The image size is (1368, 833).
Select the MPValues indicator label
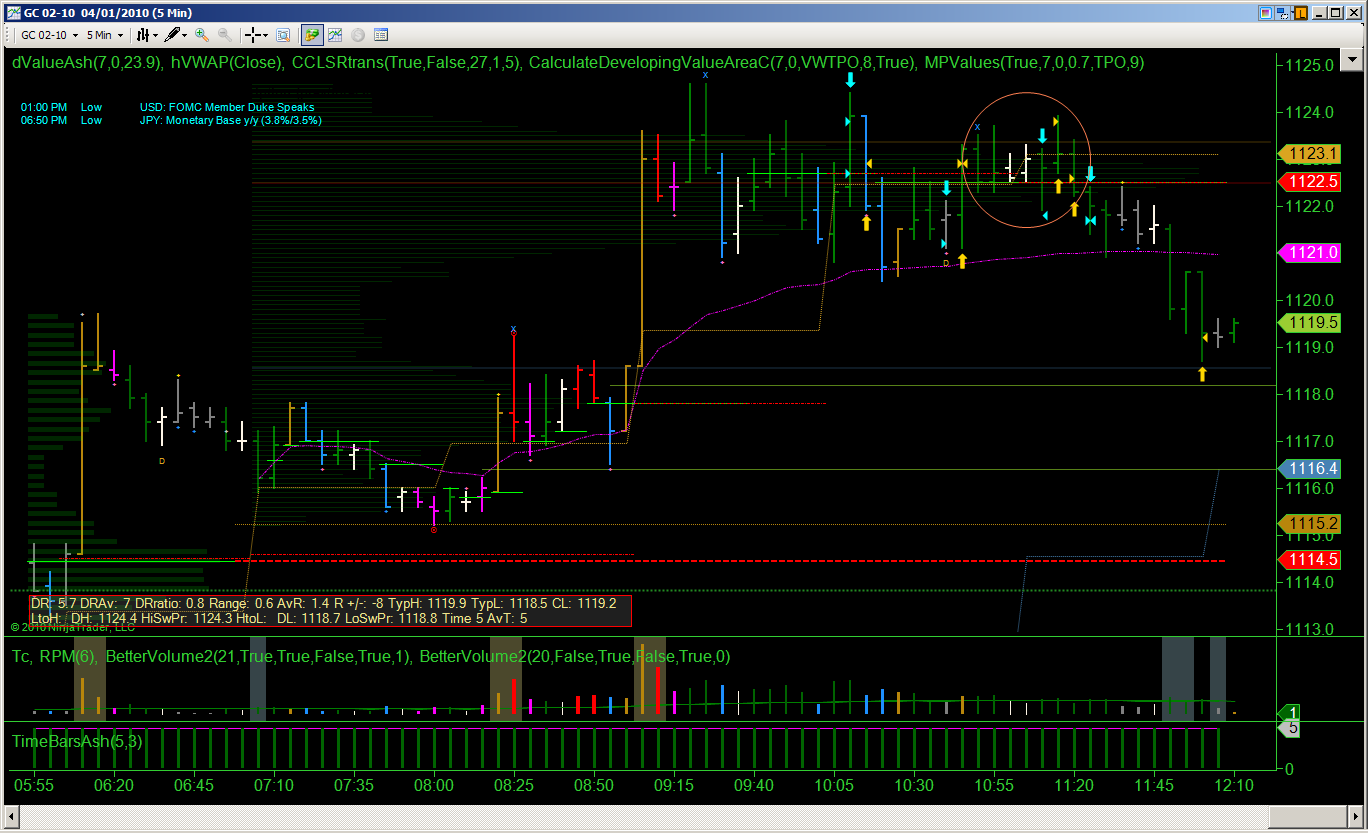pos(1034,62)
